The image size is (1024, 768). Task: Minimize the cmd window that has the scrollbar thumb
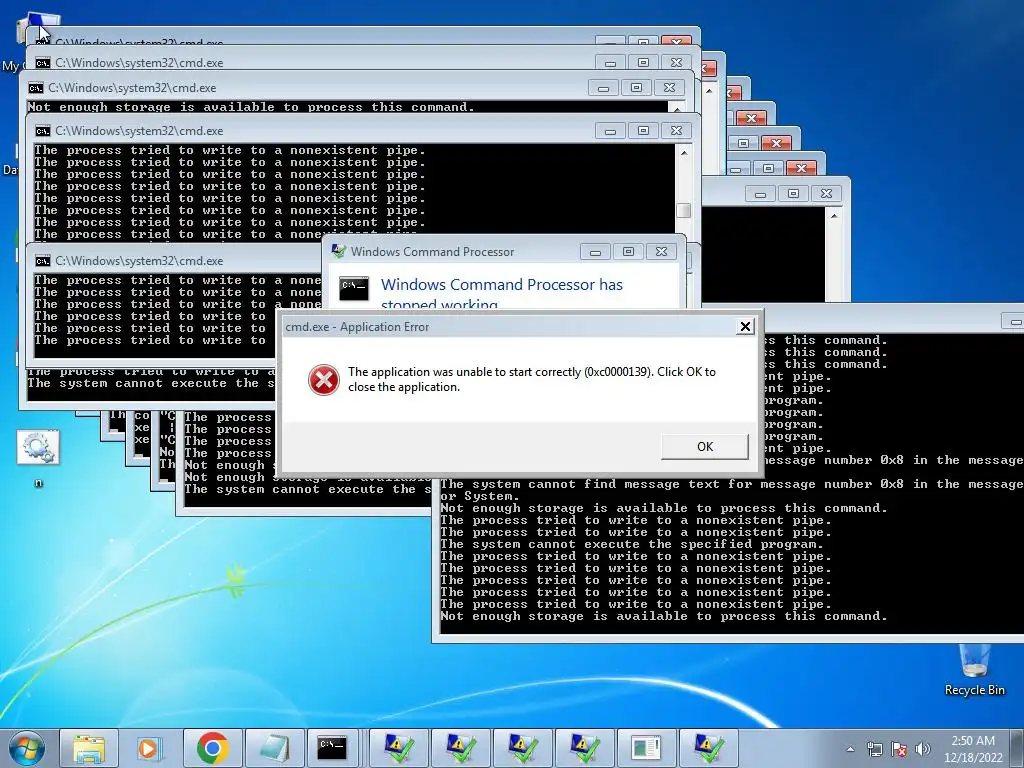[x=610, y=131]
